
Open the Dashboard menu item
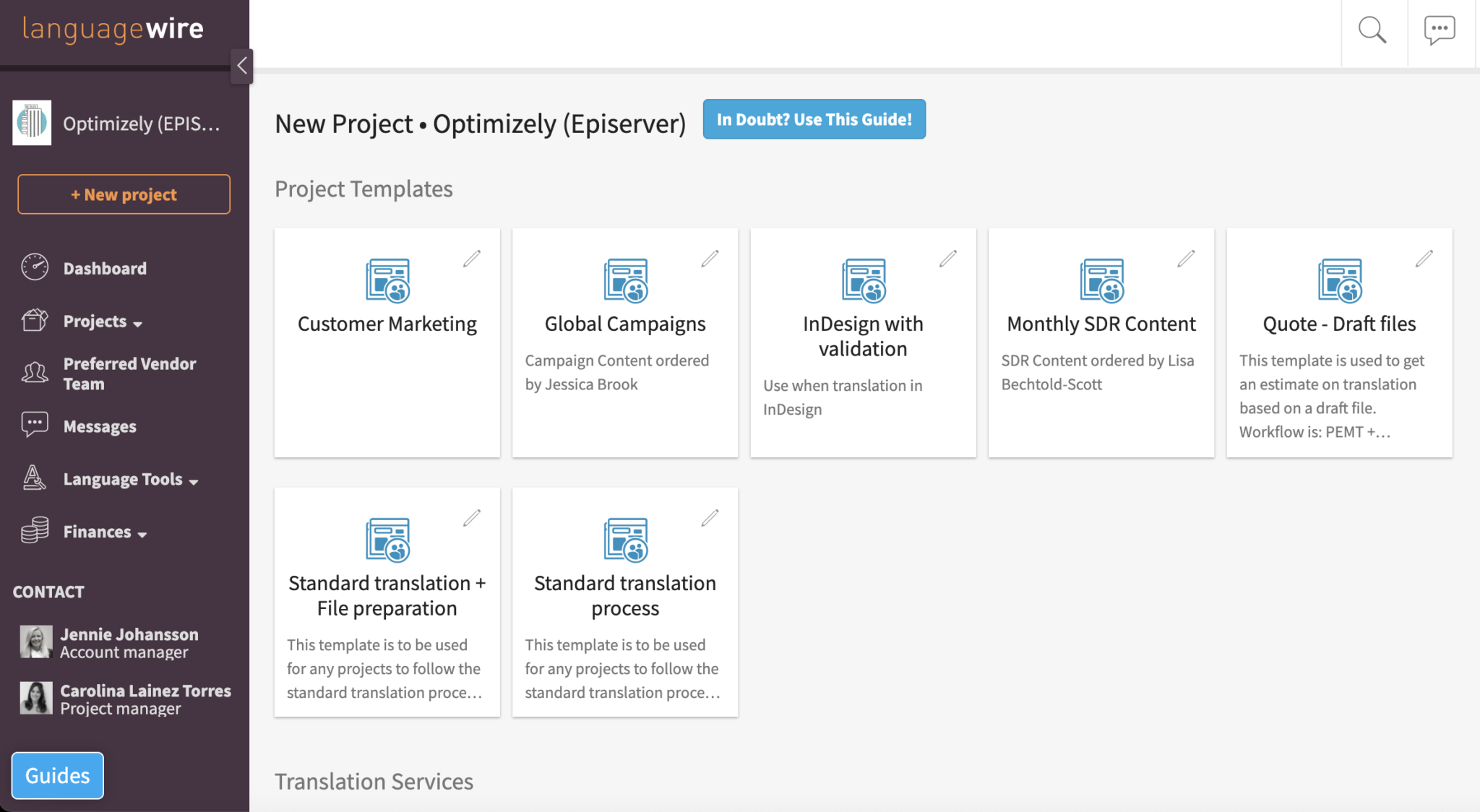click(105, 269)
